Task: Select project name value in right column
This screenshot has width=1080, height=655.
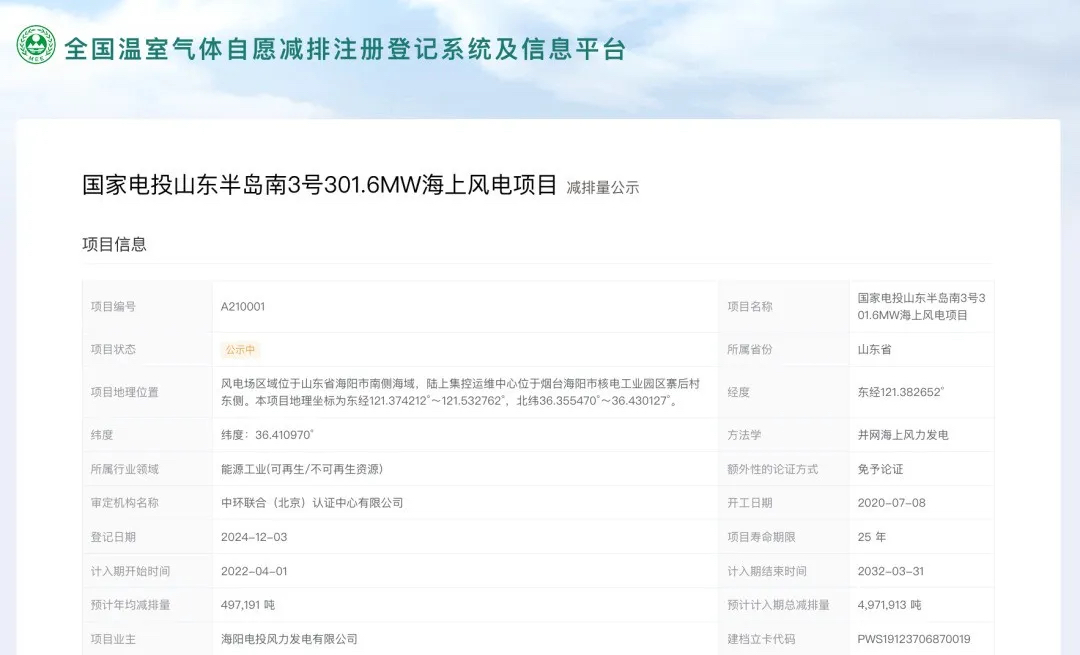Action: click(922, 306)
